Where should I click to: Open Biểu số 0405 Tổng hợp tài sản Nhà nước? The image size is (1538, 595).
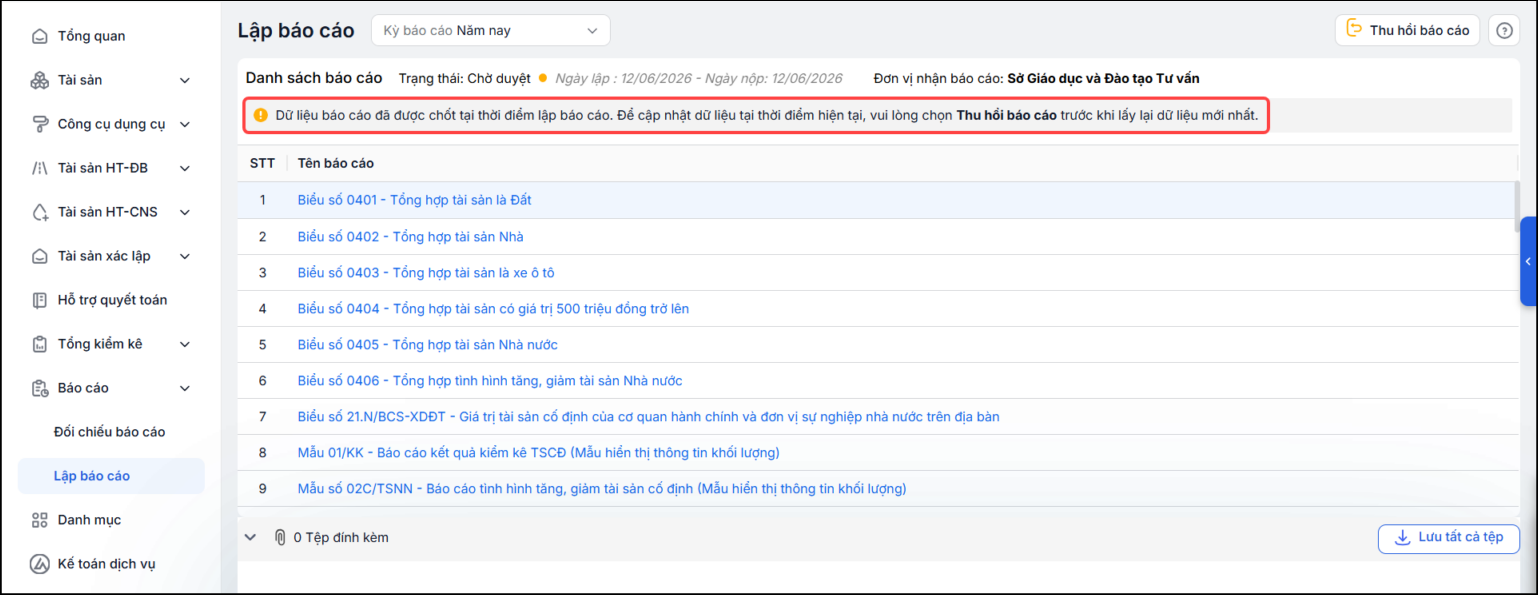[x=428, y=345]
